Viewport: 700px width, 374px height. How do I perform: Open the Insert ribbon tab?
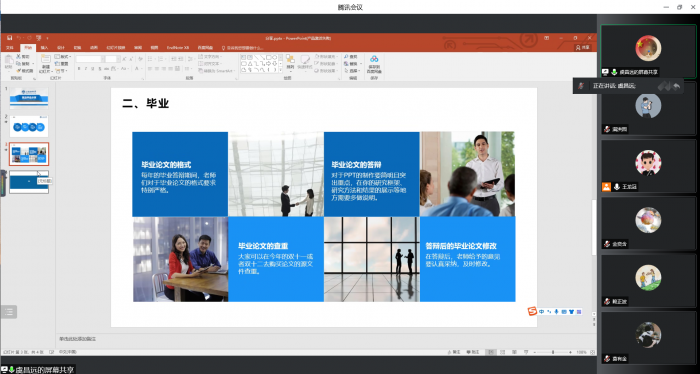point(44,47)
